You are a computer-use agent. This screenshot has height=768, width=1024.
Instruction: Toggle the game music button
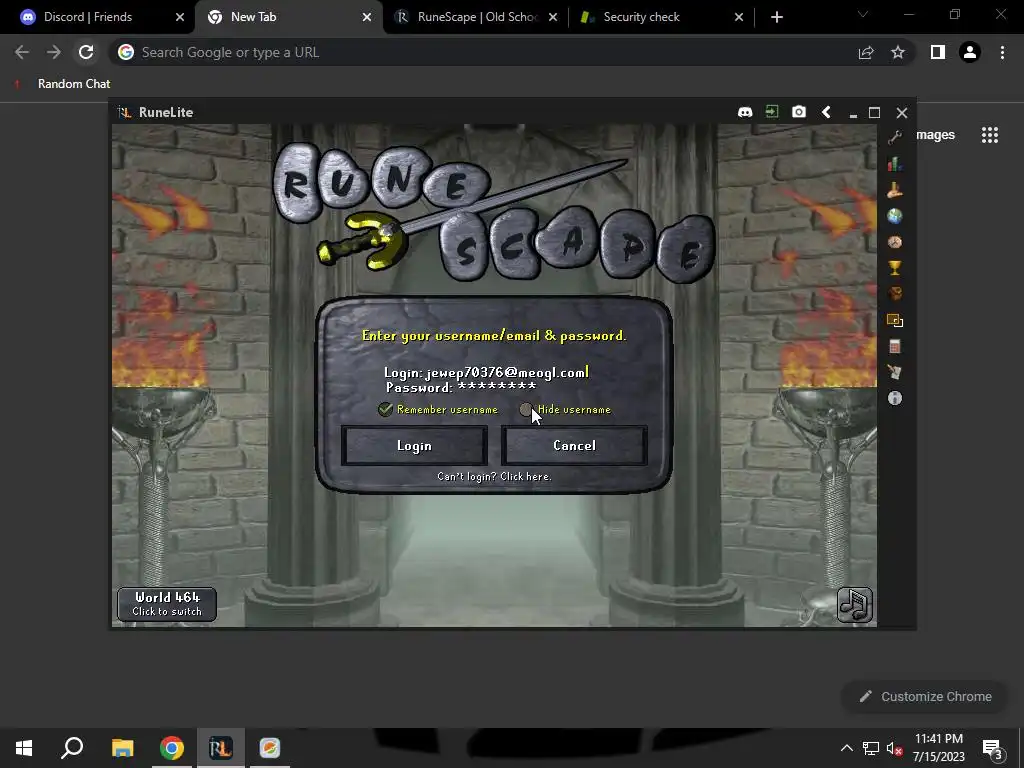coord(855,605)
